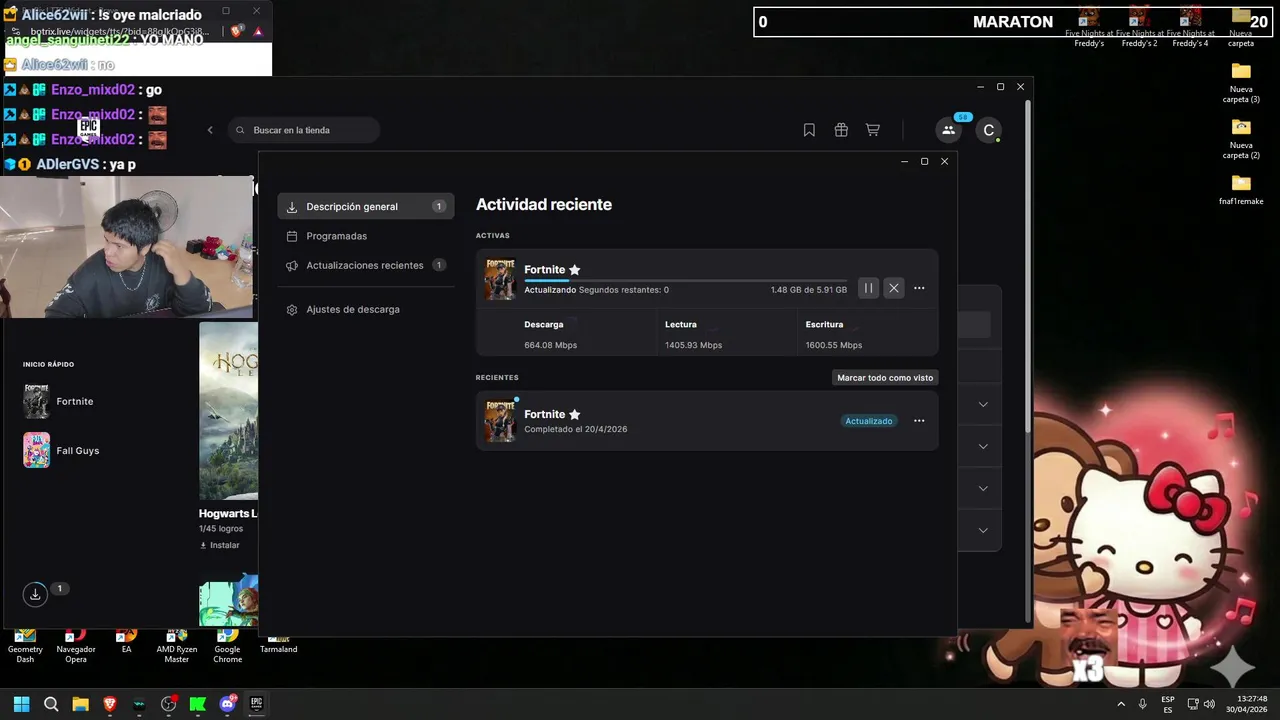Open the shopping cart icon
This screenshot has height=720, width=1280.
[873, 130]
